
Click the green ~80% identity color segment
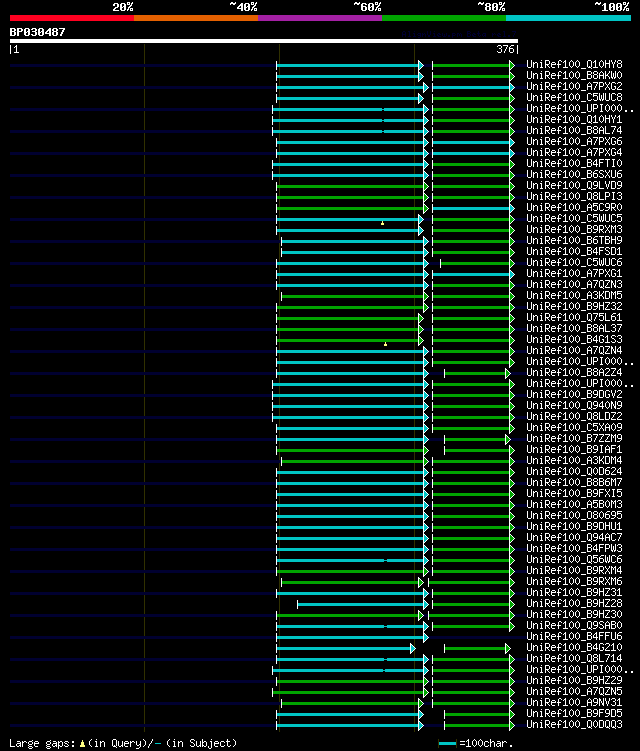click(x=444, y=18)
